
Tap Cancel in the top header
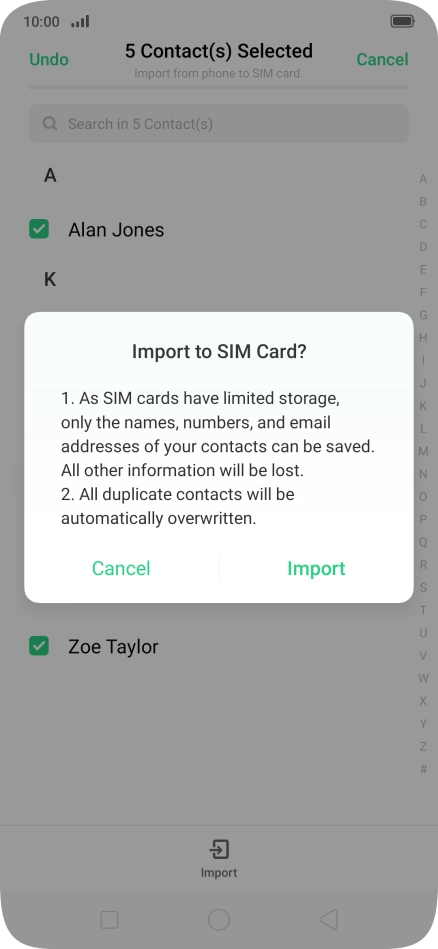click(x=382, y=59)
